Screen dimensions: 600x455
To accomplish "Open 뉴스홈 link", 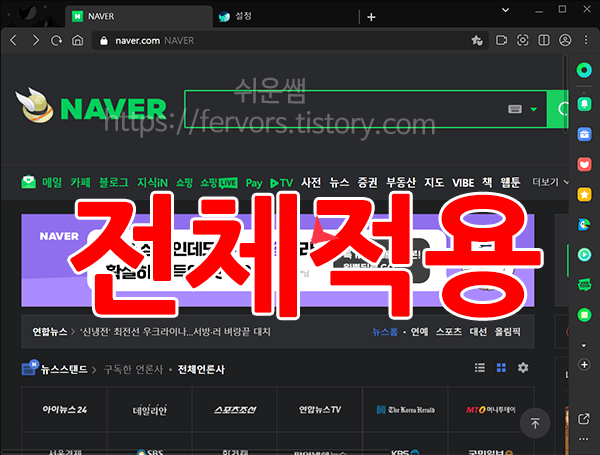I will coord(385,331).
